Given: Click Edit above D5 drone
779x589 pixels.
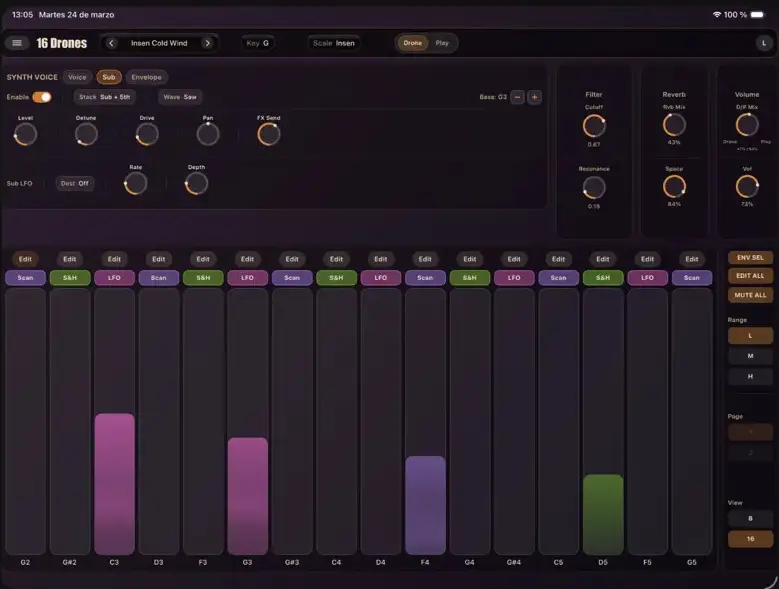Looking at the screenshot, I should [x=603, y=259].
